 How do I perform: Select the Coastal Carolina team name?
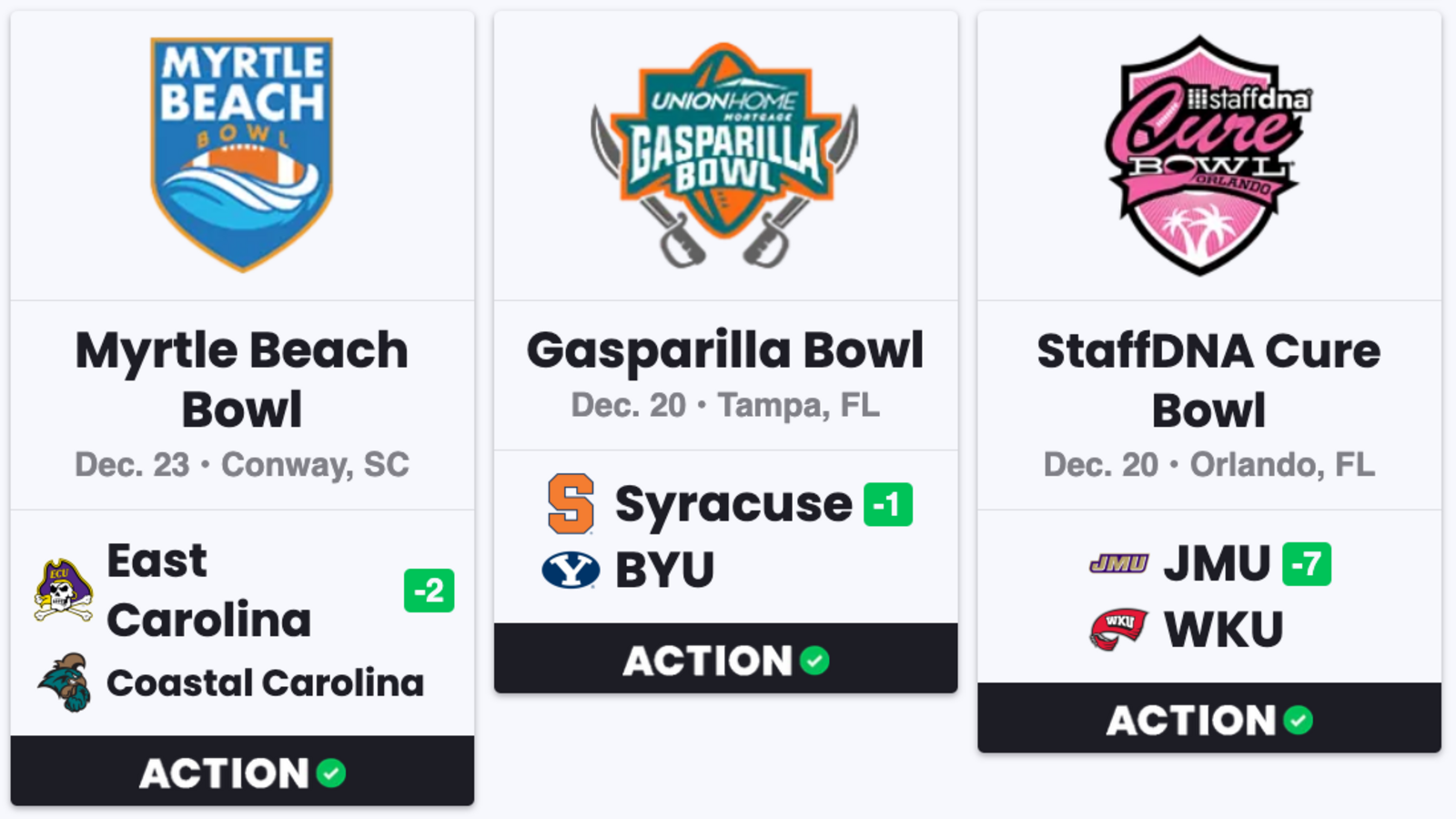coord(266,682)
